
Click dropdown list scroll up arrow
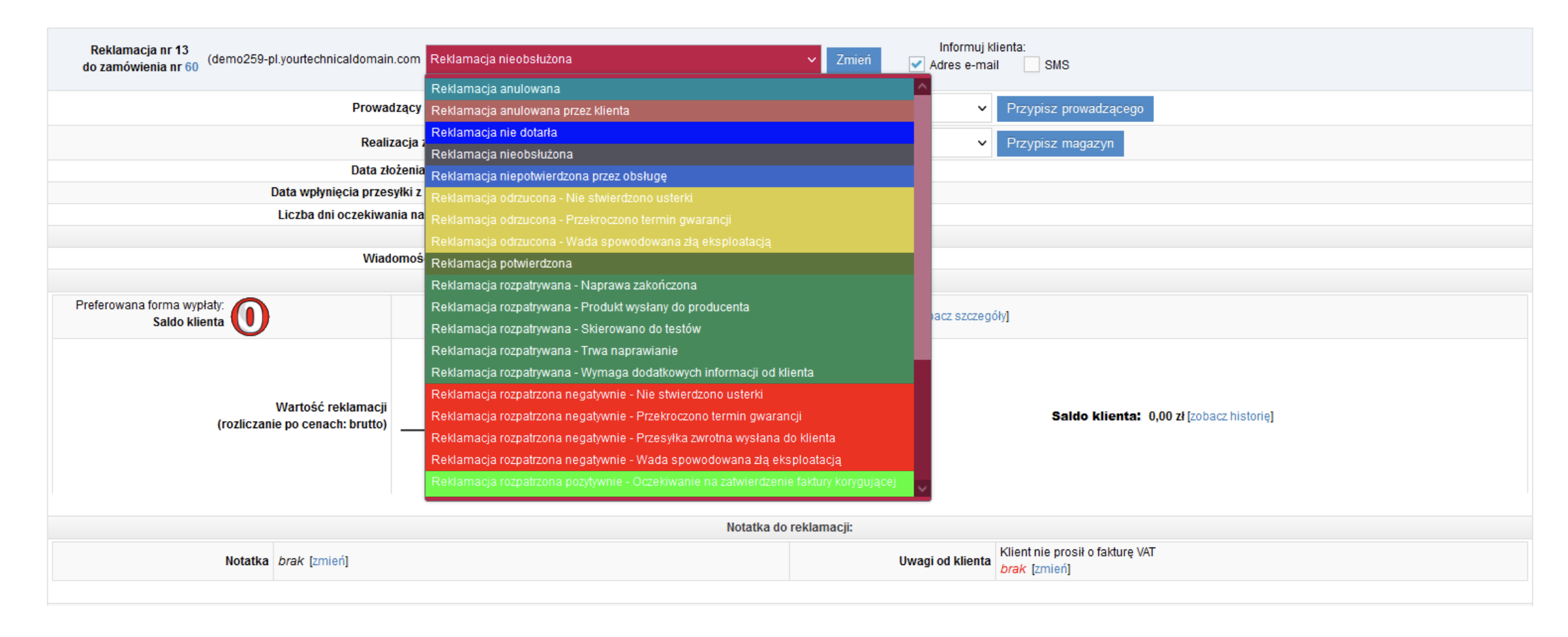[922, 86]
